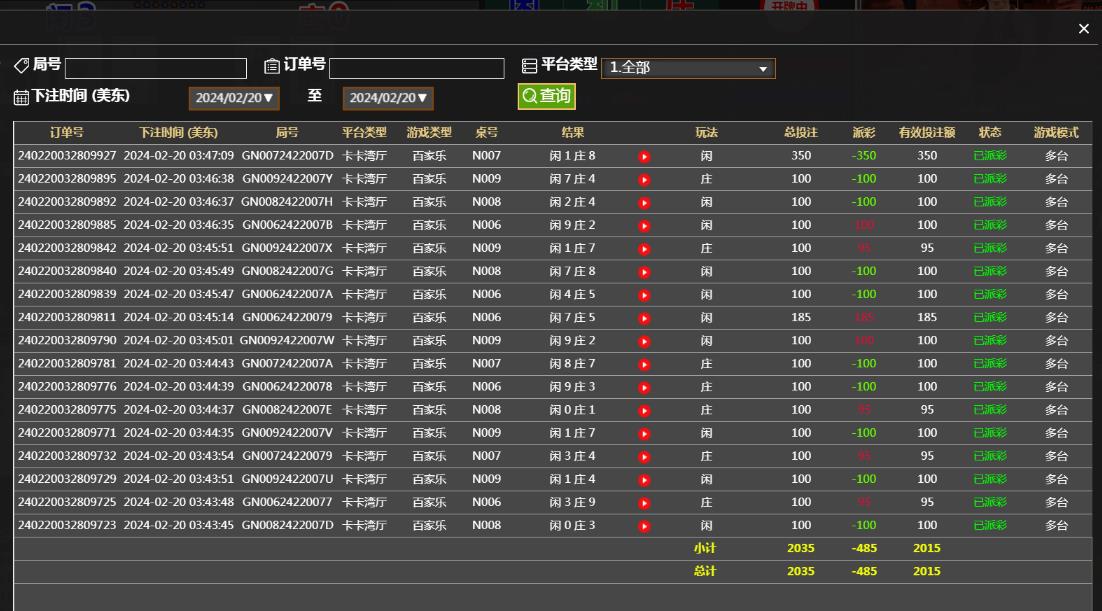
Task: Click the 有效投注额 column header
Action: 927,133
